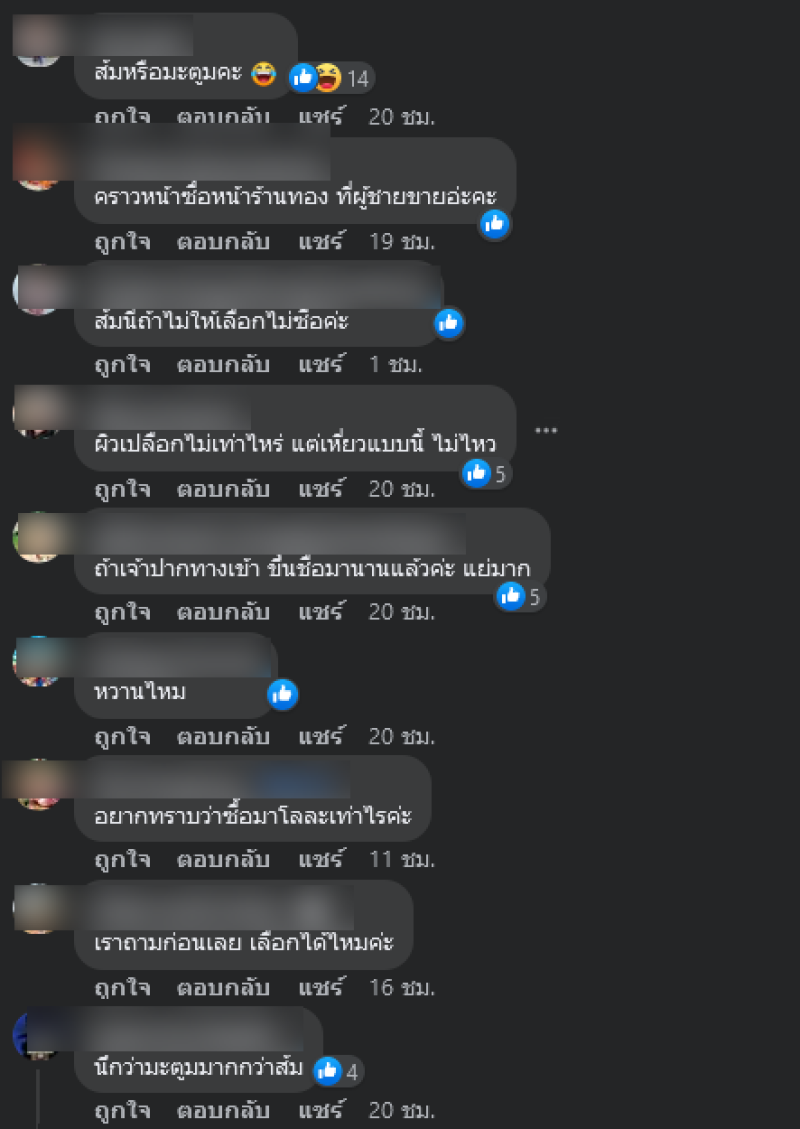
Task: Click ถูกใจ under the คราวหน้าซื้อหน้าร้านทอง comment
Action: pos(122,242)
